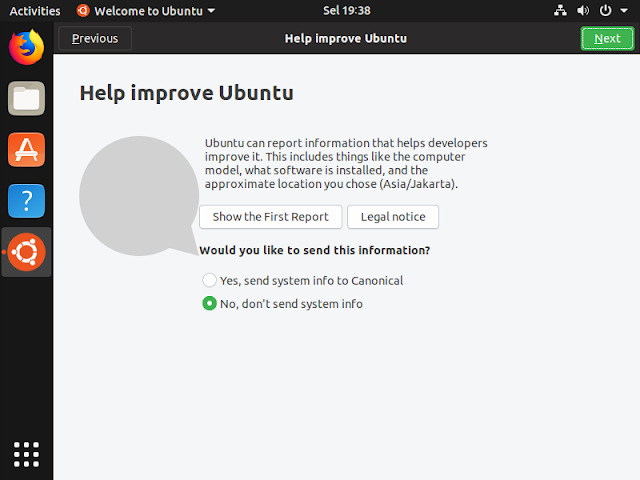640x480 pixels.
Task: Open the Legal notice button
Action: point(393,217)
